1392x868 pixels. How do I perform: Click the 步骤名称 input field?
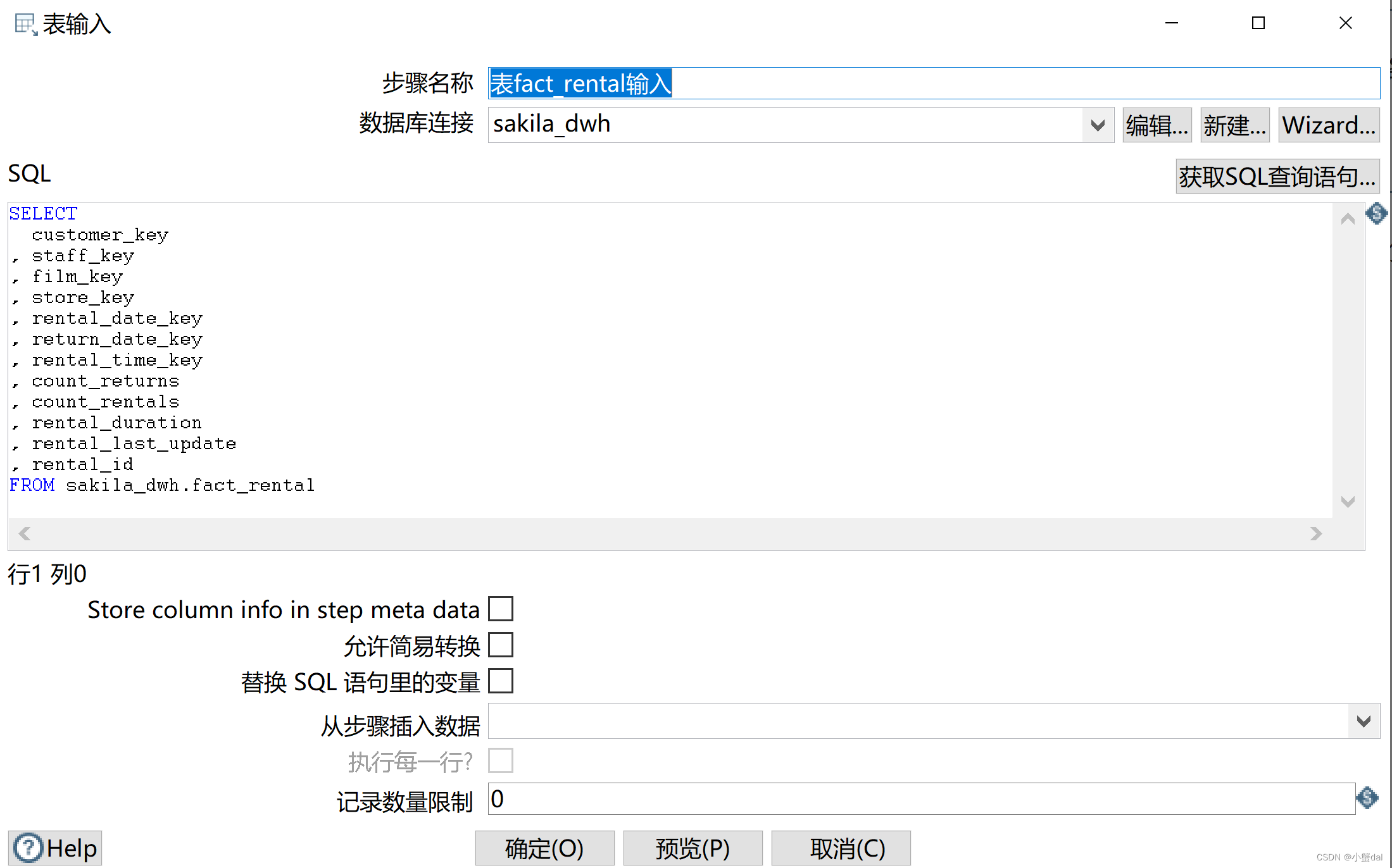point(934,84)
